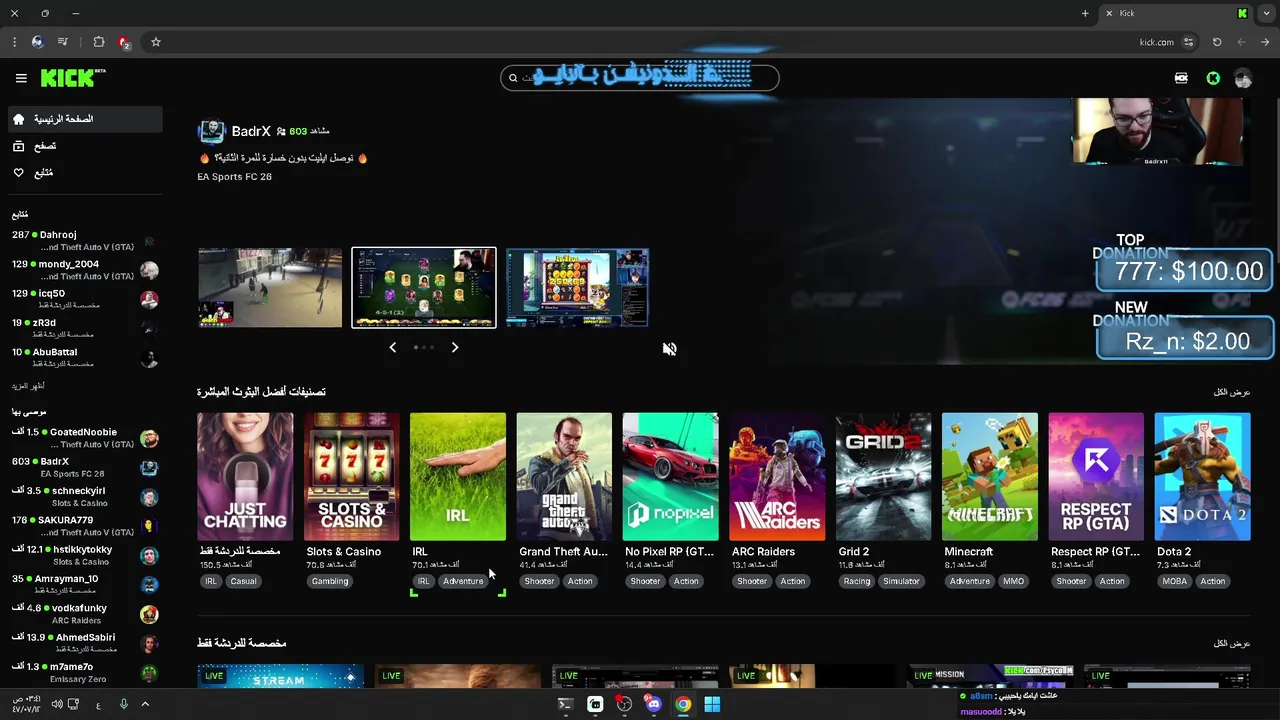
Task: Open the user profile avatar menu
Action: pos(1243,78)
